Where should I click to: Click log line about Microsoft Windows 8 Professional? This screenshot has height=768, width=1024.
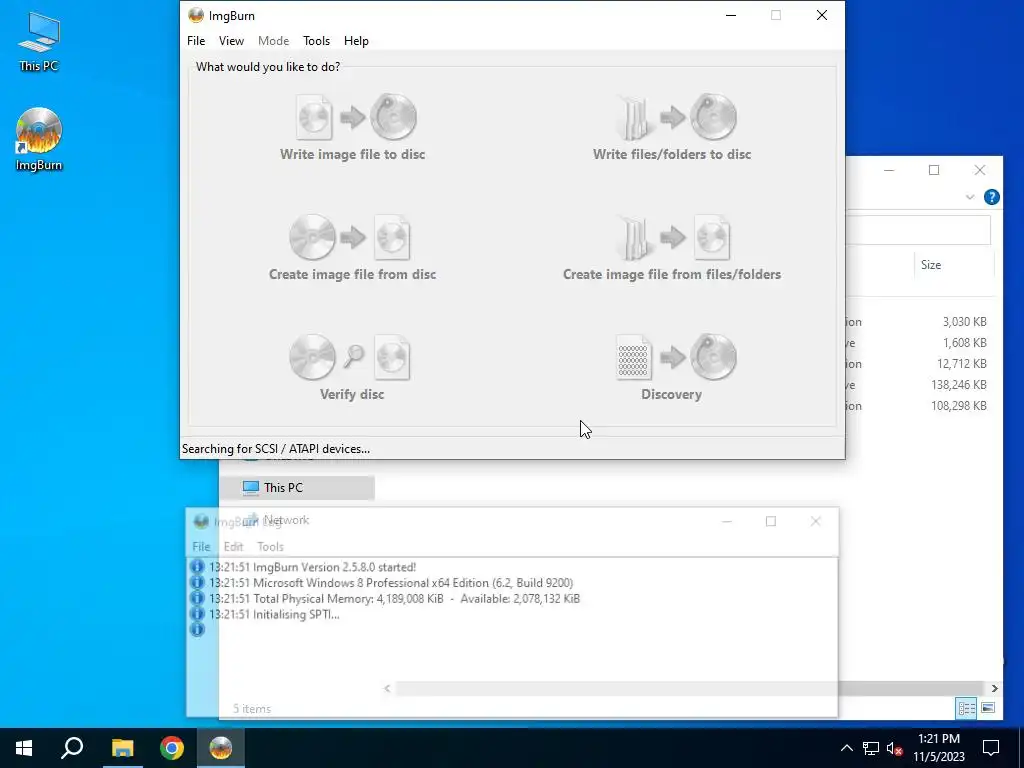pos(391,583)
